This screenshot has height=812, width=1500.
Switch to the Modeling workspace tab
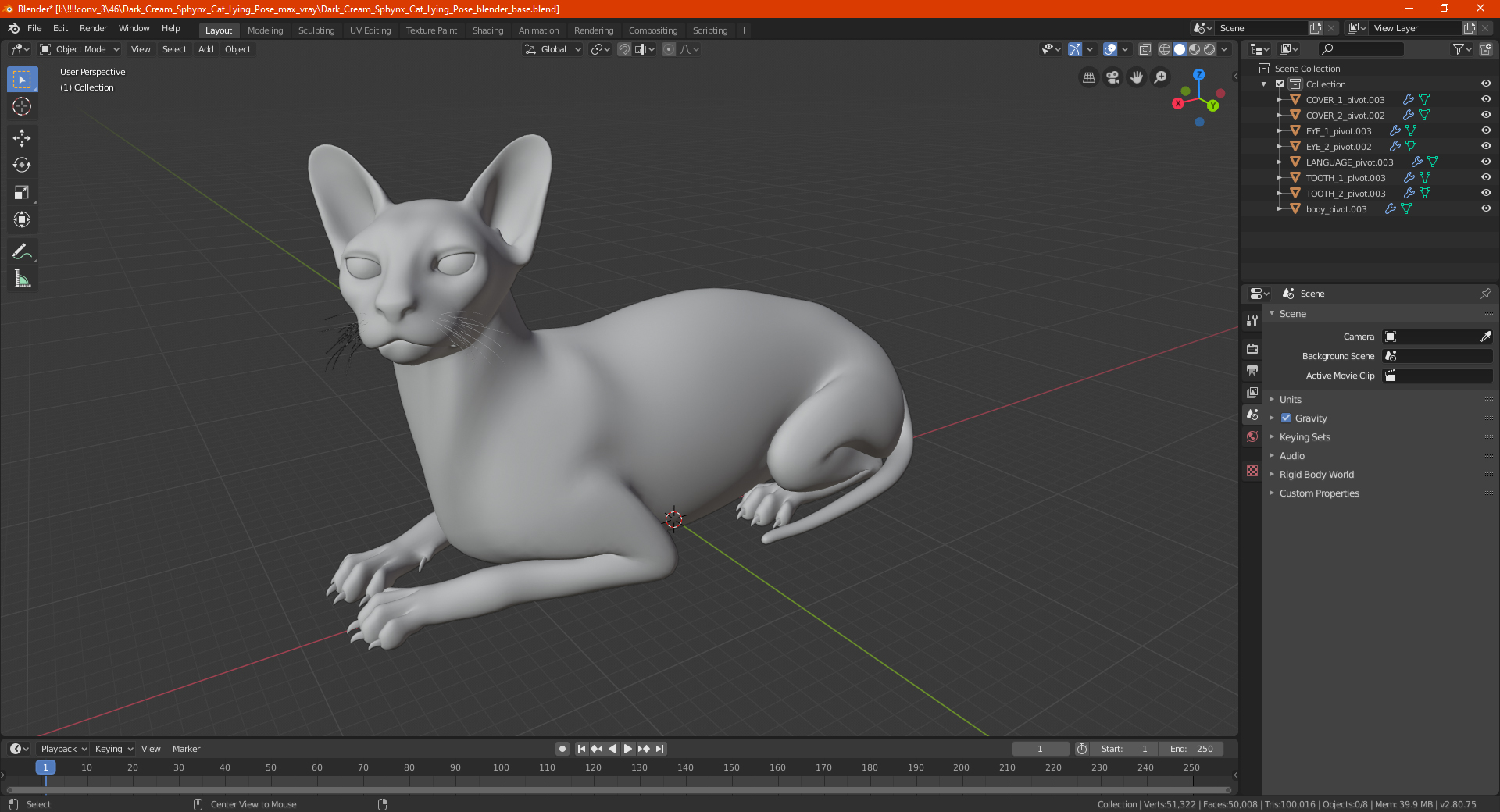click(x=265, y=30)
